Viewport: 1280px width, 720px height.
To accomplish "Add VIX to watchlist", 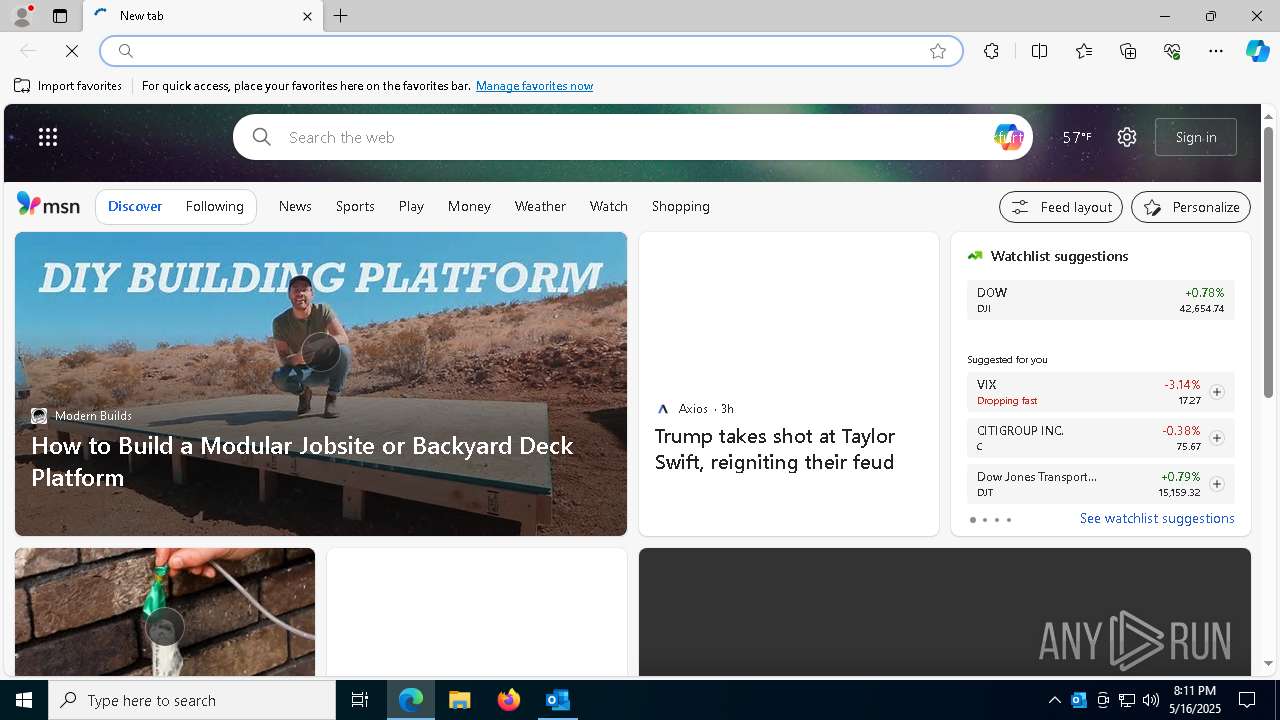I will coord(1216,392).
